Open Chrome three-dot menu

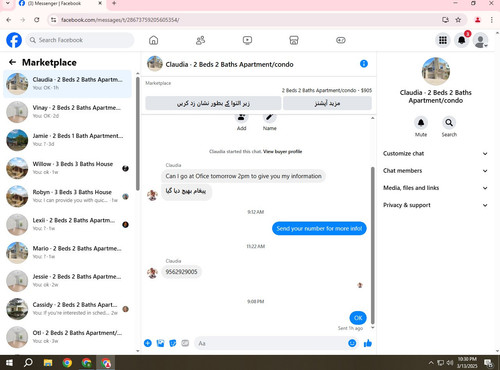pos(492,20)
